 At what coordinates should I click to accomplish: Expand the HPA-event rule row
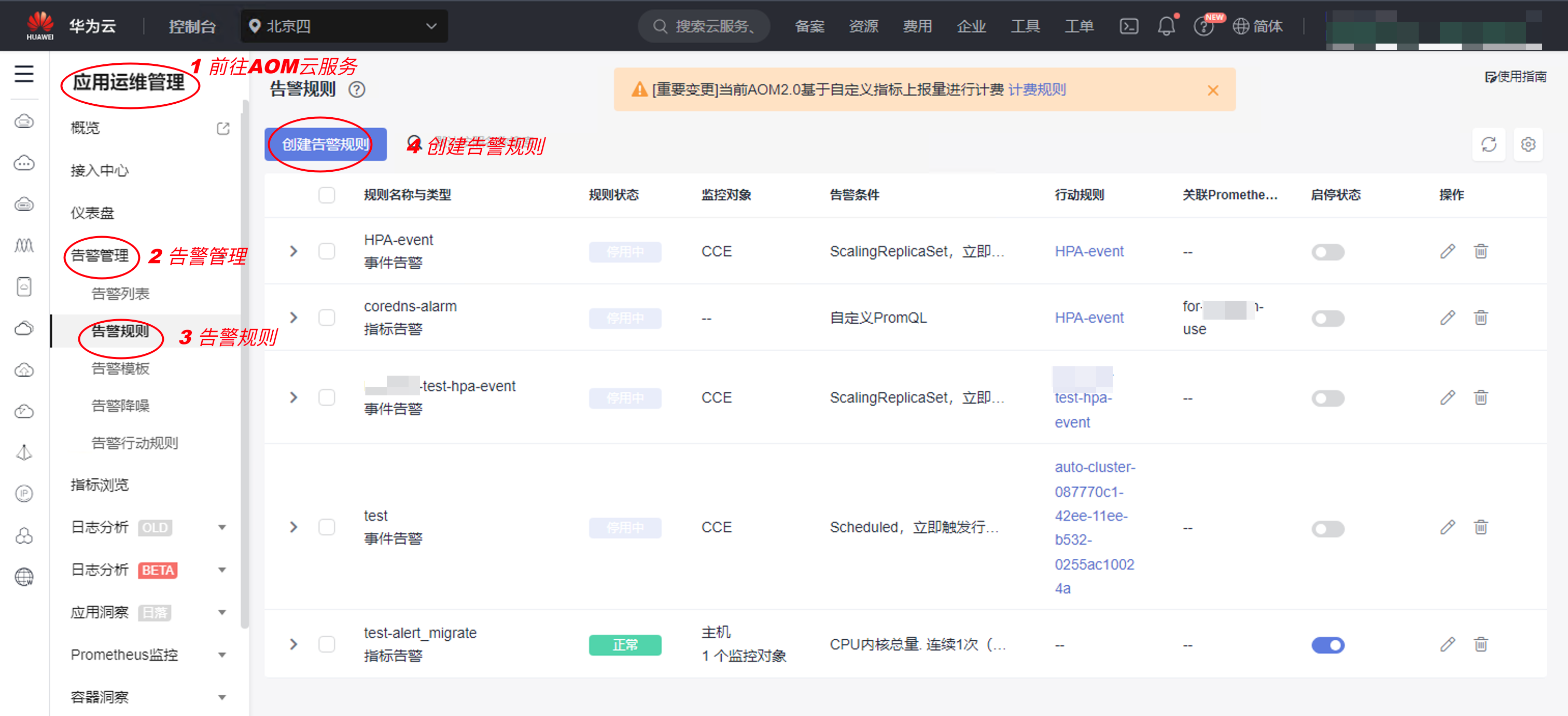pyautogui.click(x=294, y=252)
